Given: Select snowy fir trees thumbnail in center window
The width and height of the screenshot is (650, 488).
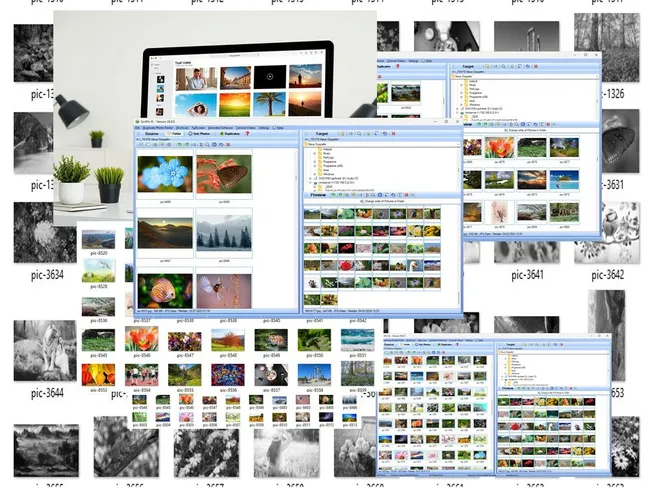Looking at the screenshot, I should pos(224,234).
